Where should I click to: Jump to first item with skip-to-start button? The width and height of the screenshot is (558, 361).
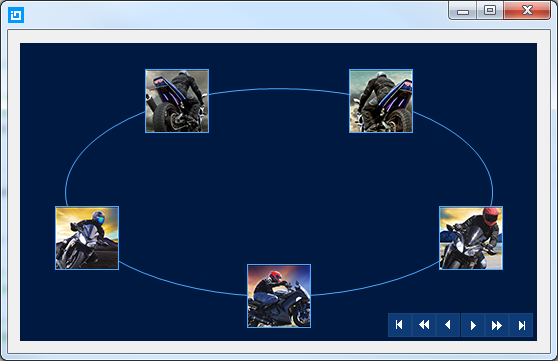400,325
